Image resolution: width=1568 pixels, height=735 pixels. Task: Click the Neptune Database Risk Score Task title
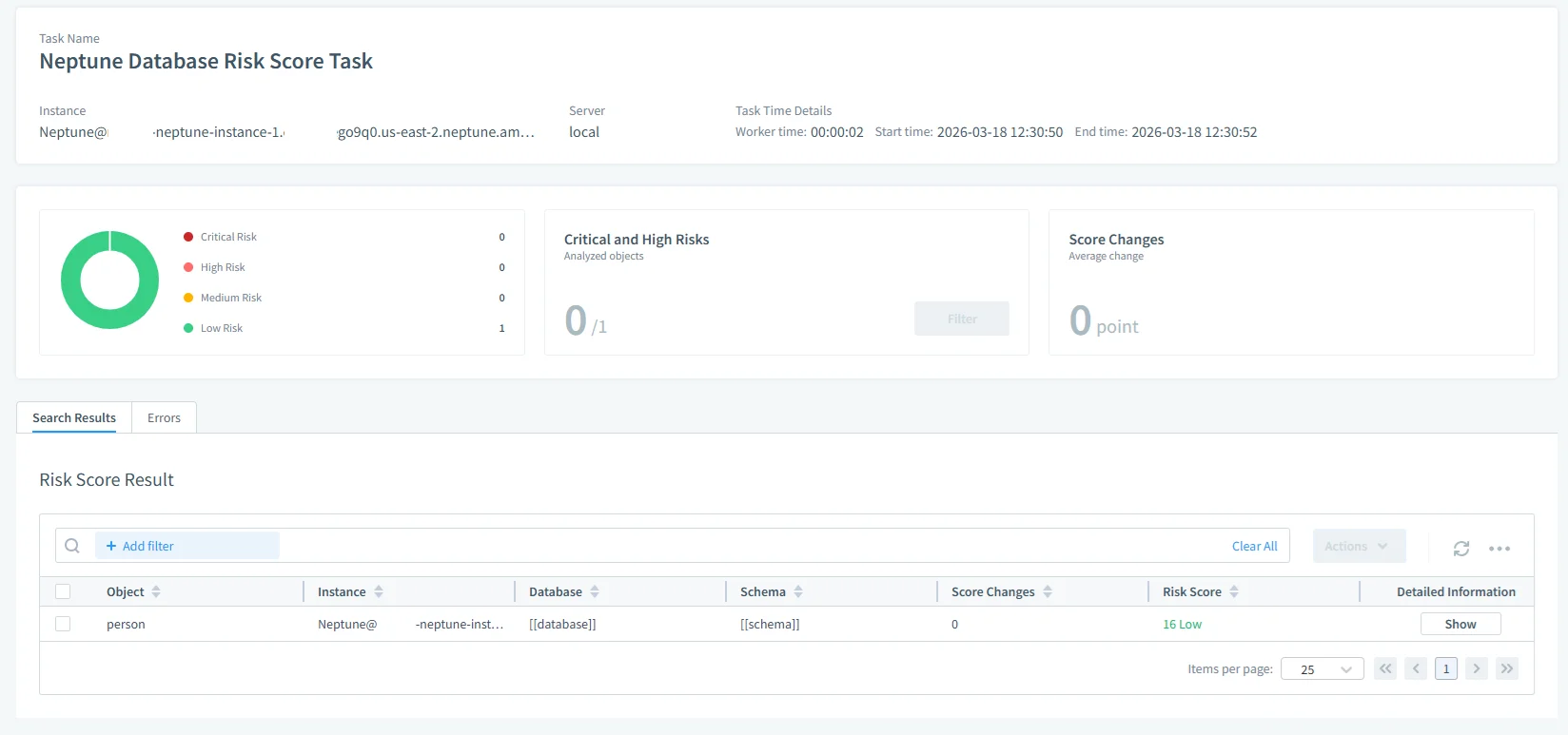click(206, 61)
